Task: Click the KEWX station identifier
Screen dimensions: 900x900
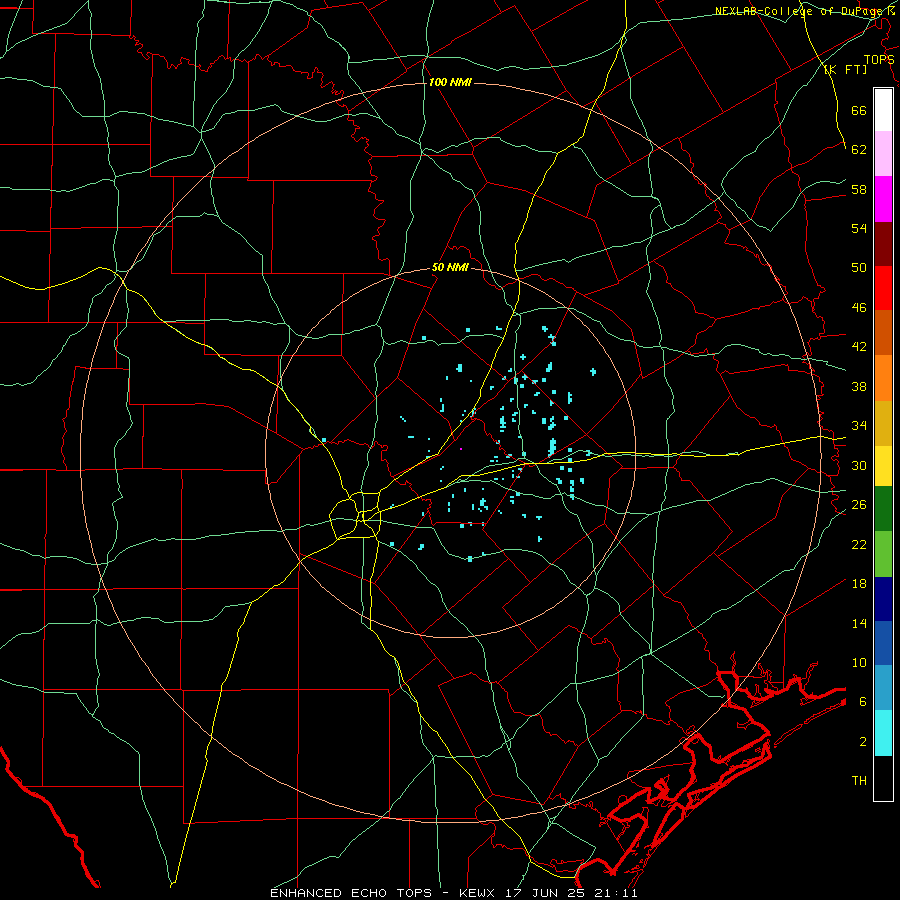Action: tap(479, 893)
